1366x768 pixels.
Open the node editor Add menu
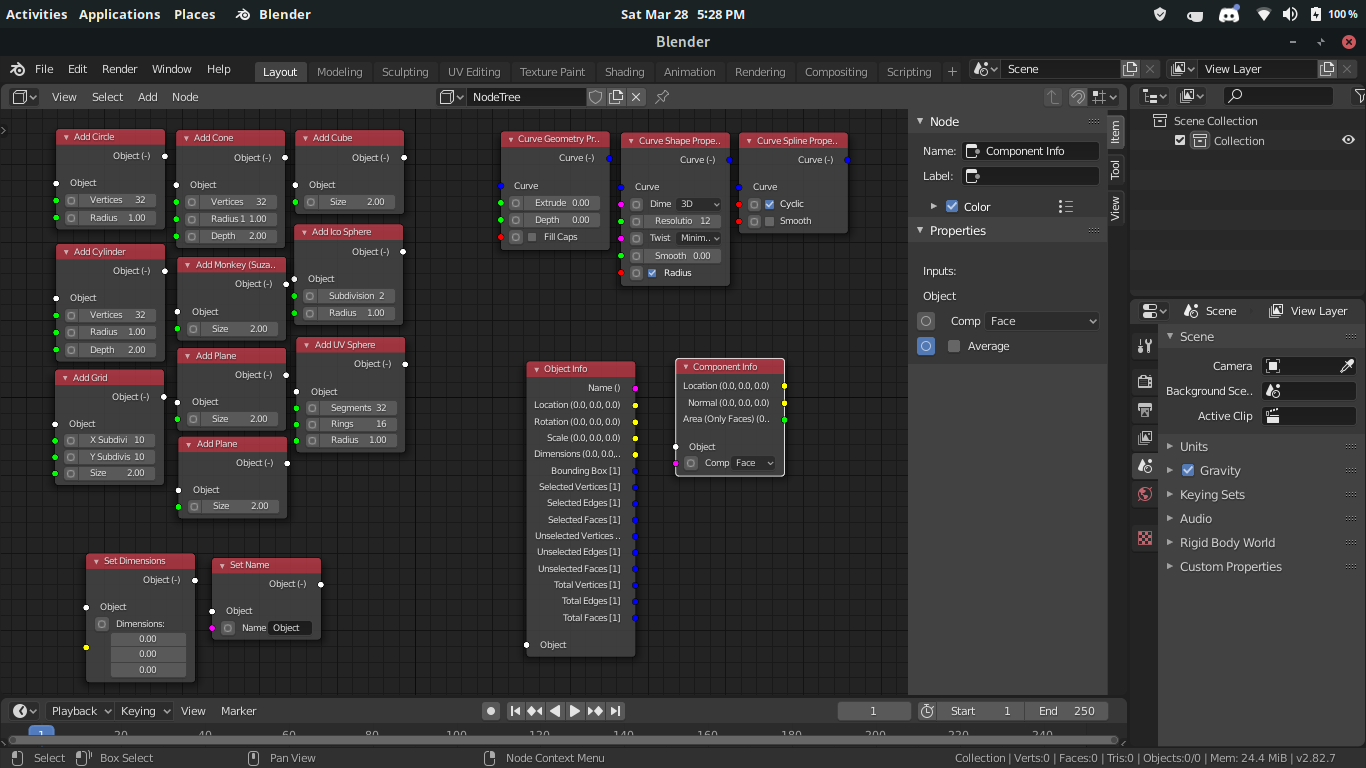pyautogui.click(x=147, y=97)
